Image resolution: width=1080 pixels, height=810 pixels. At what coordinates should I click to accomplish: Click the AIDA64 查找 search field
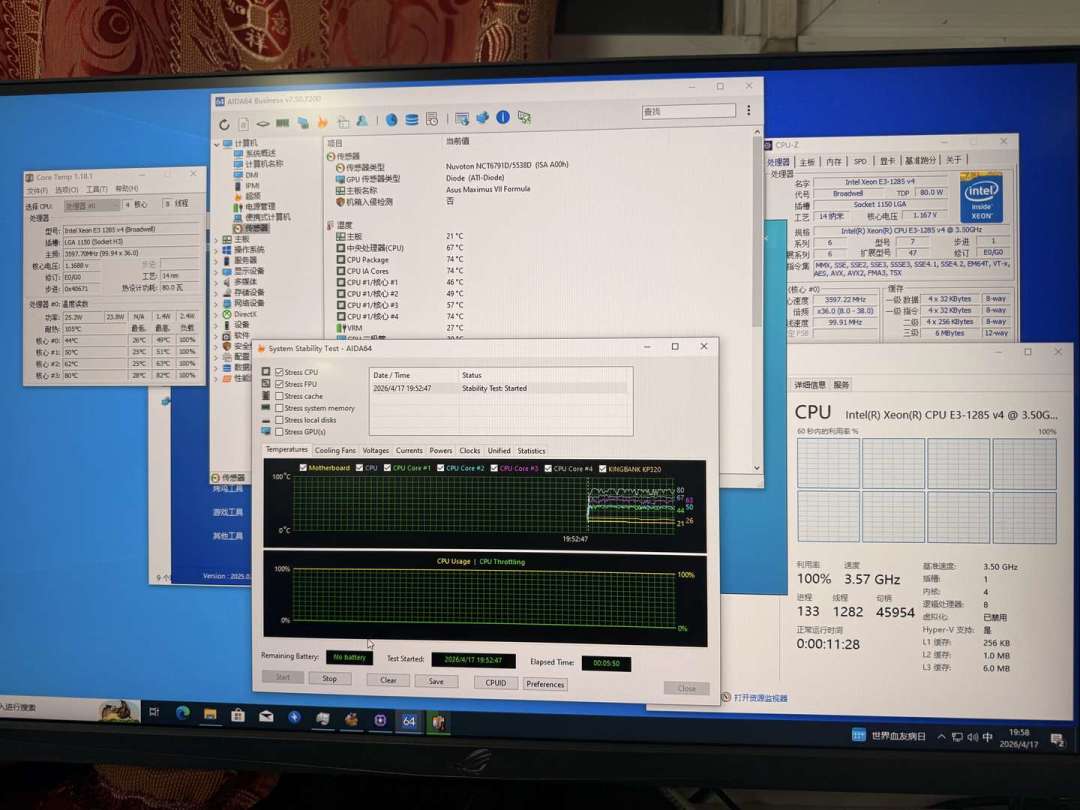point(688,111)
